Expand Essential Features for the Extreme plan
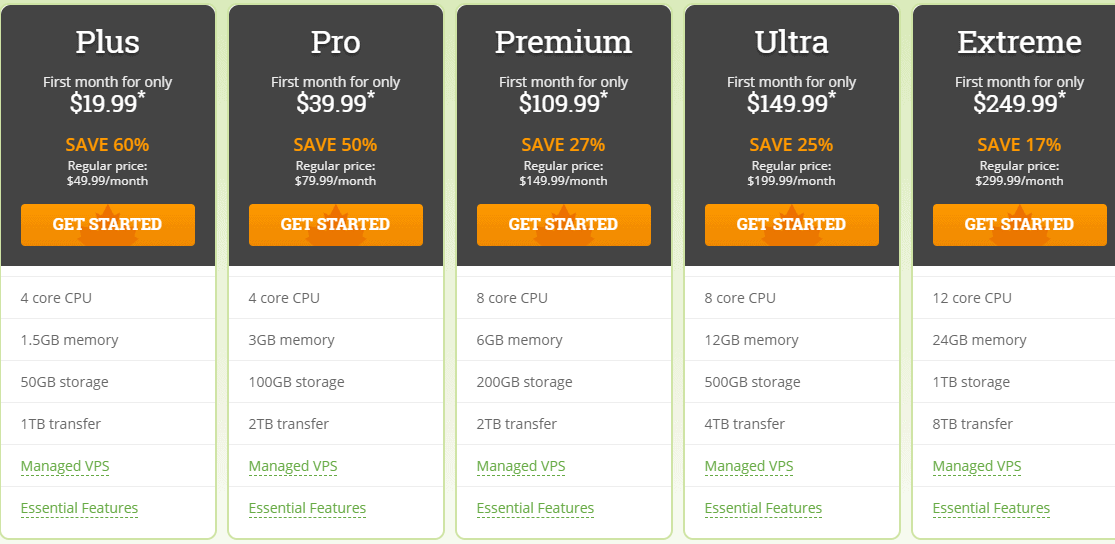1115x544 pixels. pos(991,508)
